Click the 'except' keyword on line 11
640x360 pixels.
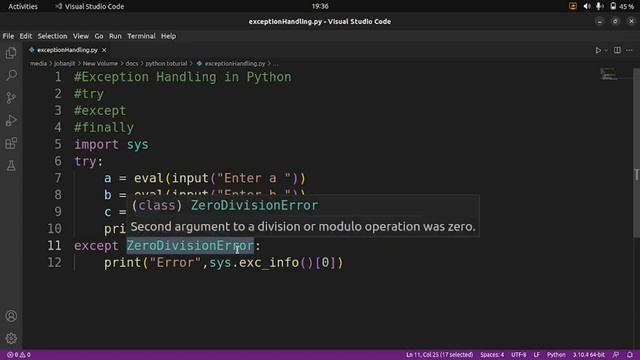[96, 246]
